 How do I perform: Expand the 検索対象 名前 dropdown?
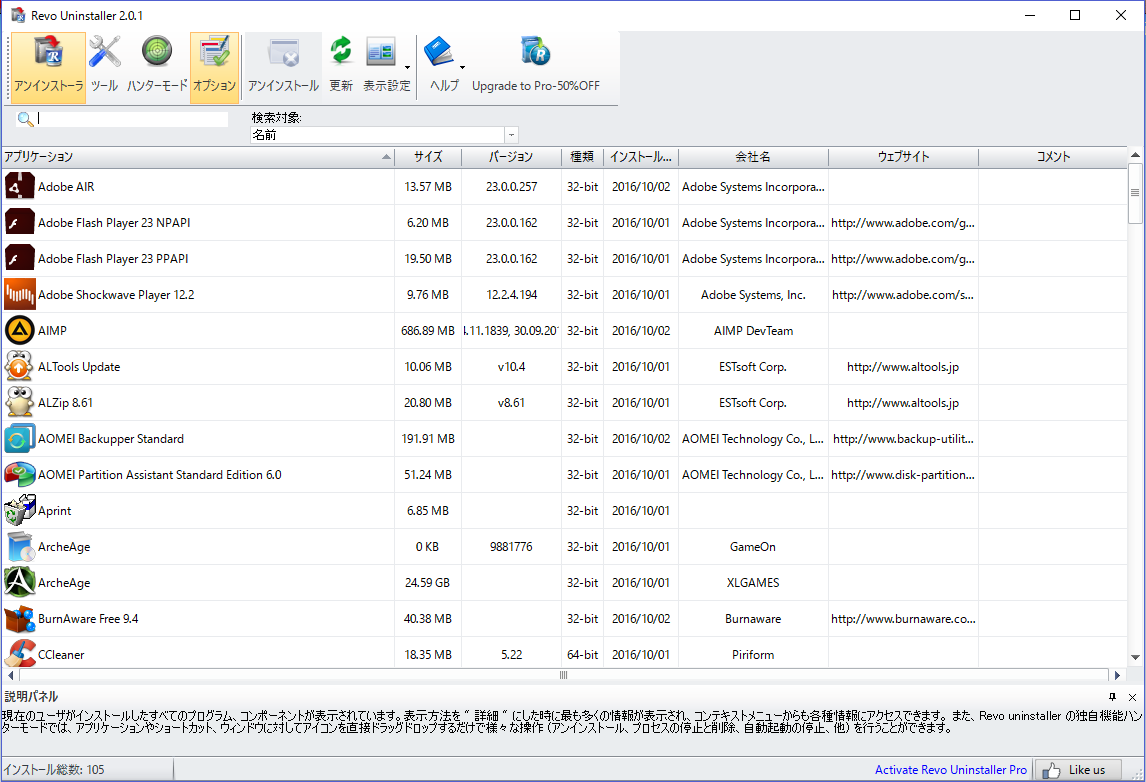pyautogui.click(x=512, y=134)
